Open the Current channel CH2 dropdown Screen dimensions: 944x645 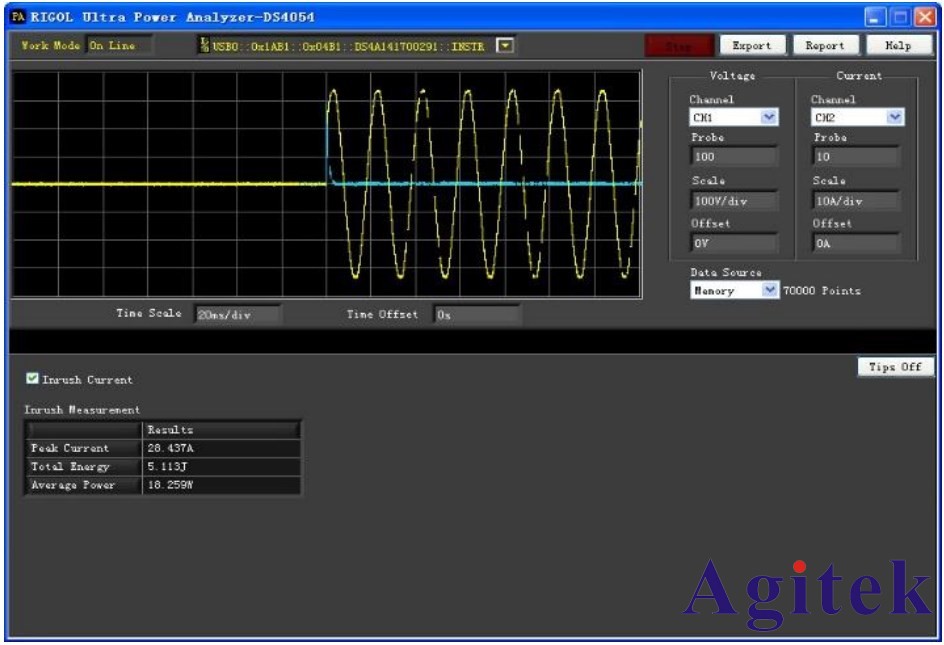[894, 117]
